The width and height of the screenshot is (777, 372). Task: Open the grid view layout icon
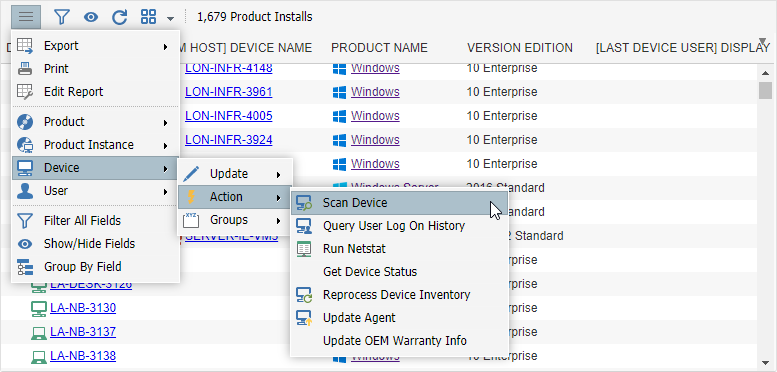click(x=149, y=17)
